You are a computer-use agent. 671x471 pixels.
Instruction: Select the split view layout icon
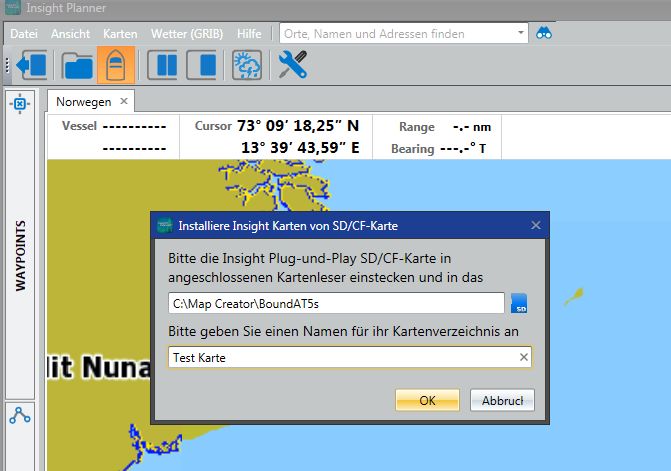(x=163, y=66)
